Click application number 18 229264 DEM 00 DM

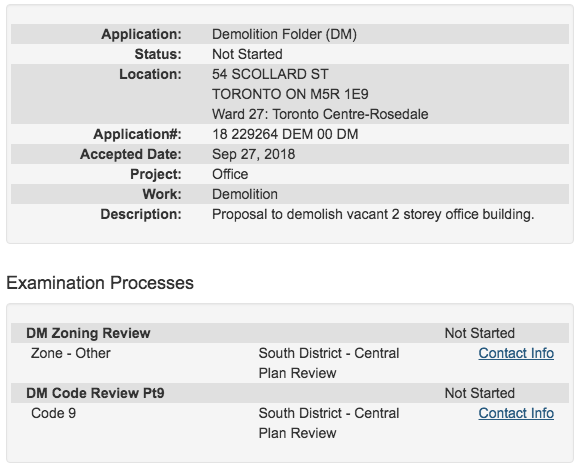[x=285, y=134]
